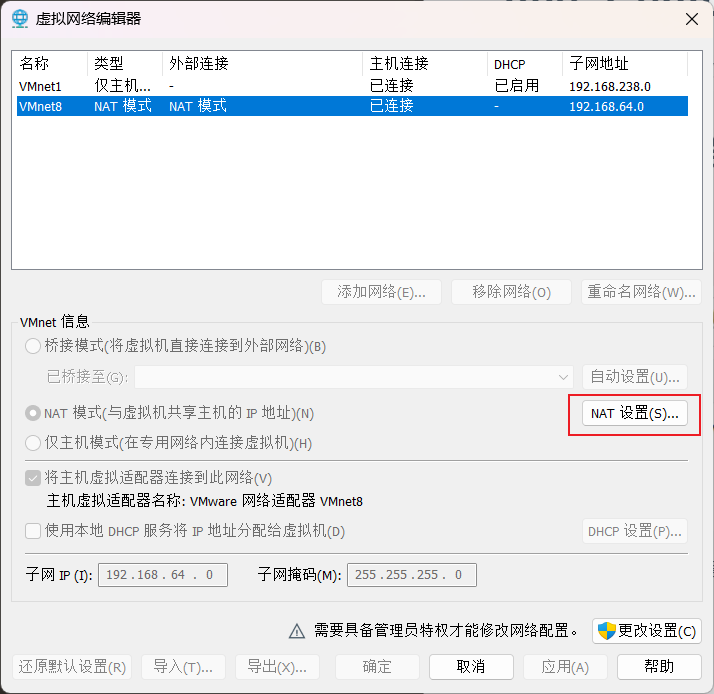Click 还原默认设置(R) button

pos(72,667)
